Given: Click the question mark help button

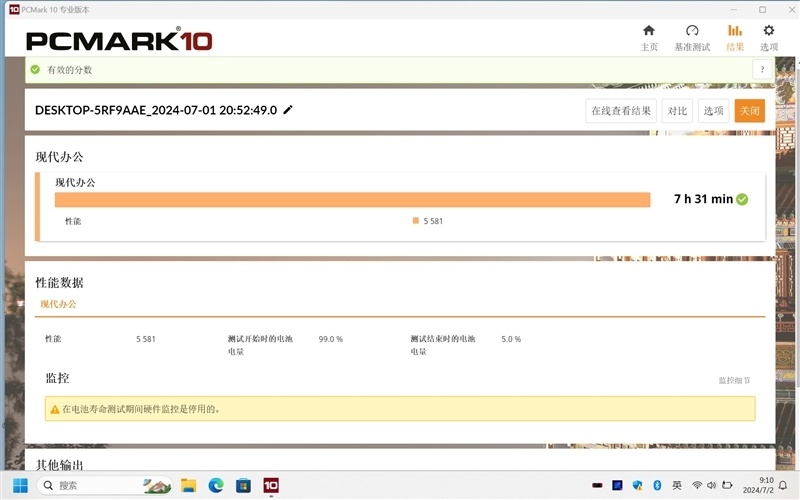Looking at the screenshot, I should click(x=762, y=70).
